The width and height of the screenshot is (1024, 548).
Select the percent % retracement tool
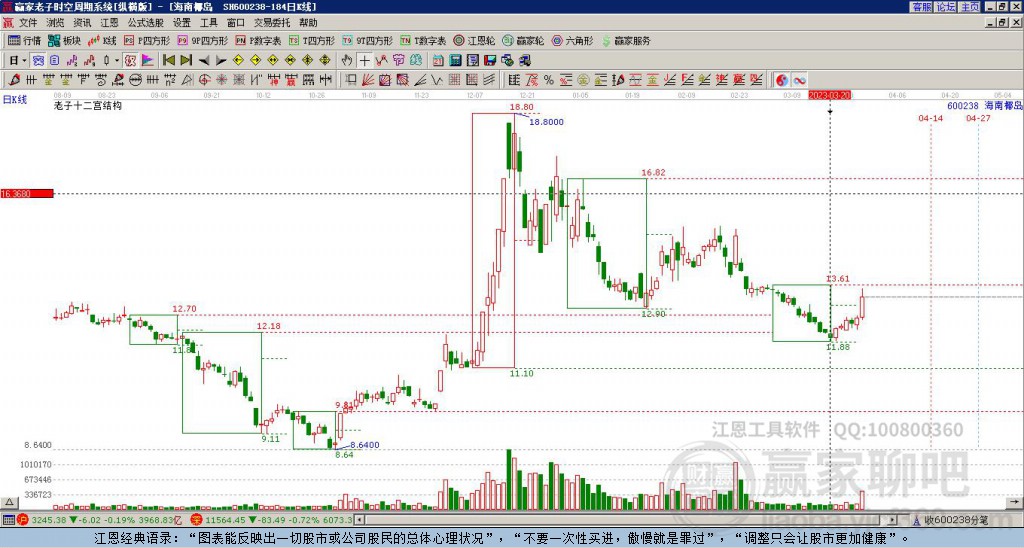[548, 80]
